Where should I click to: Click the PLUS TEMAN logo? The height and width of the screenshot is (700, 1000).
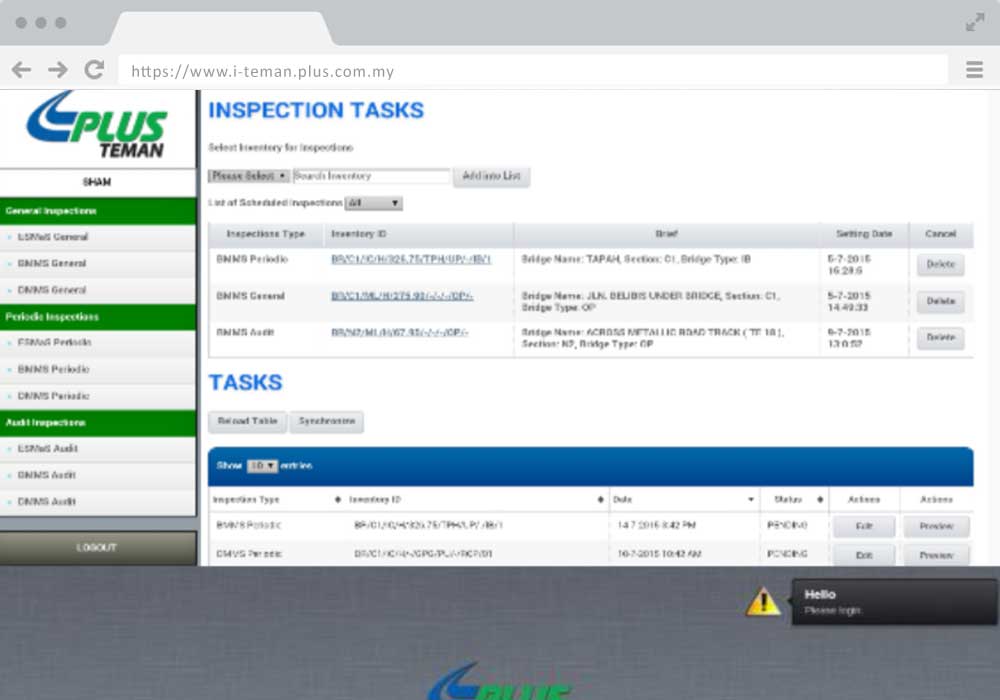(x=97, y=125)
